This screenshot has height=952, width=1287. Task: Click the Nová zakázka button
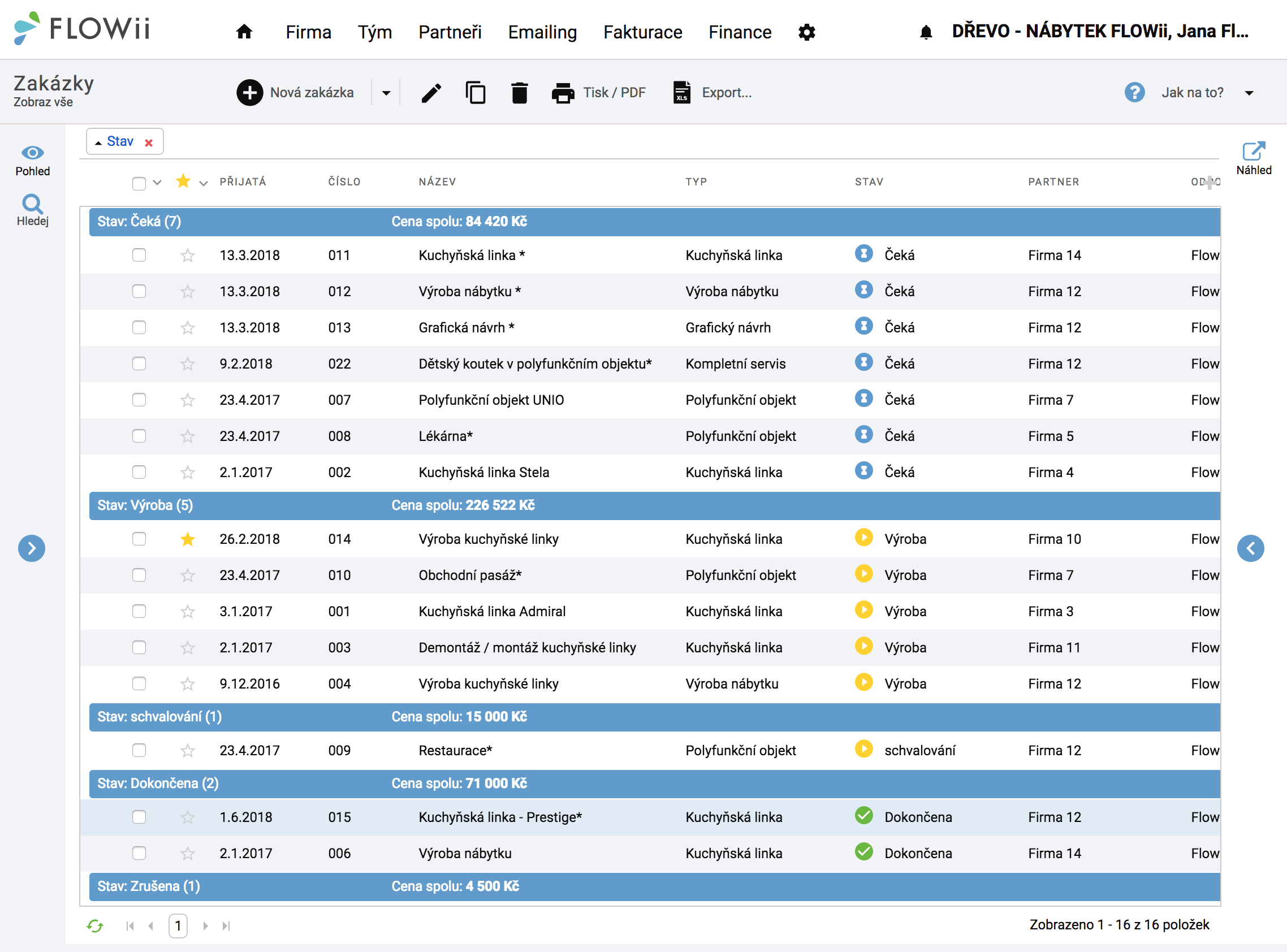coord(295,93)
